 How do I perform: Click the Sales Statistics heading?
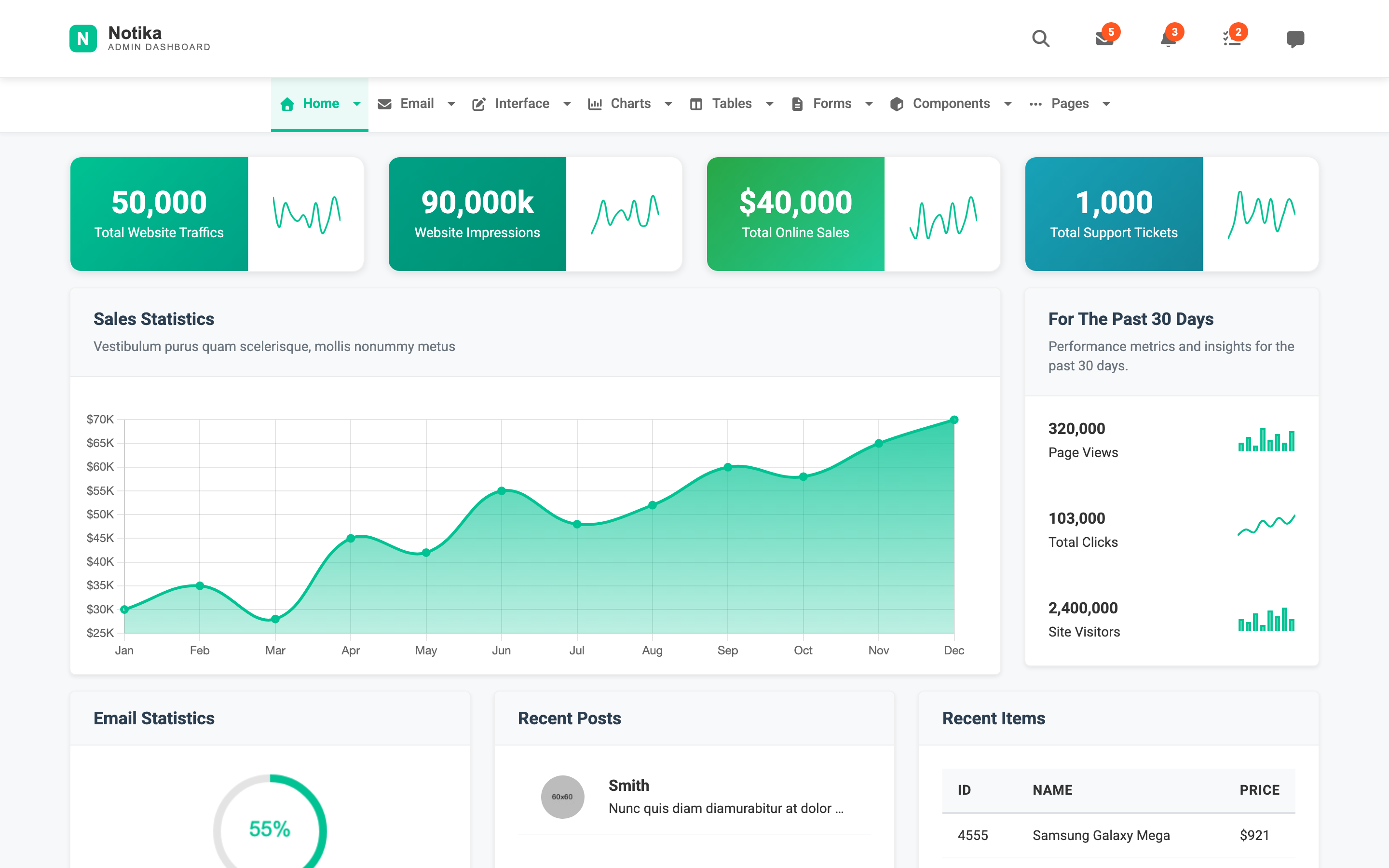point(154,319)
